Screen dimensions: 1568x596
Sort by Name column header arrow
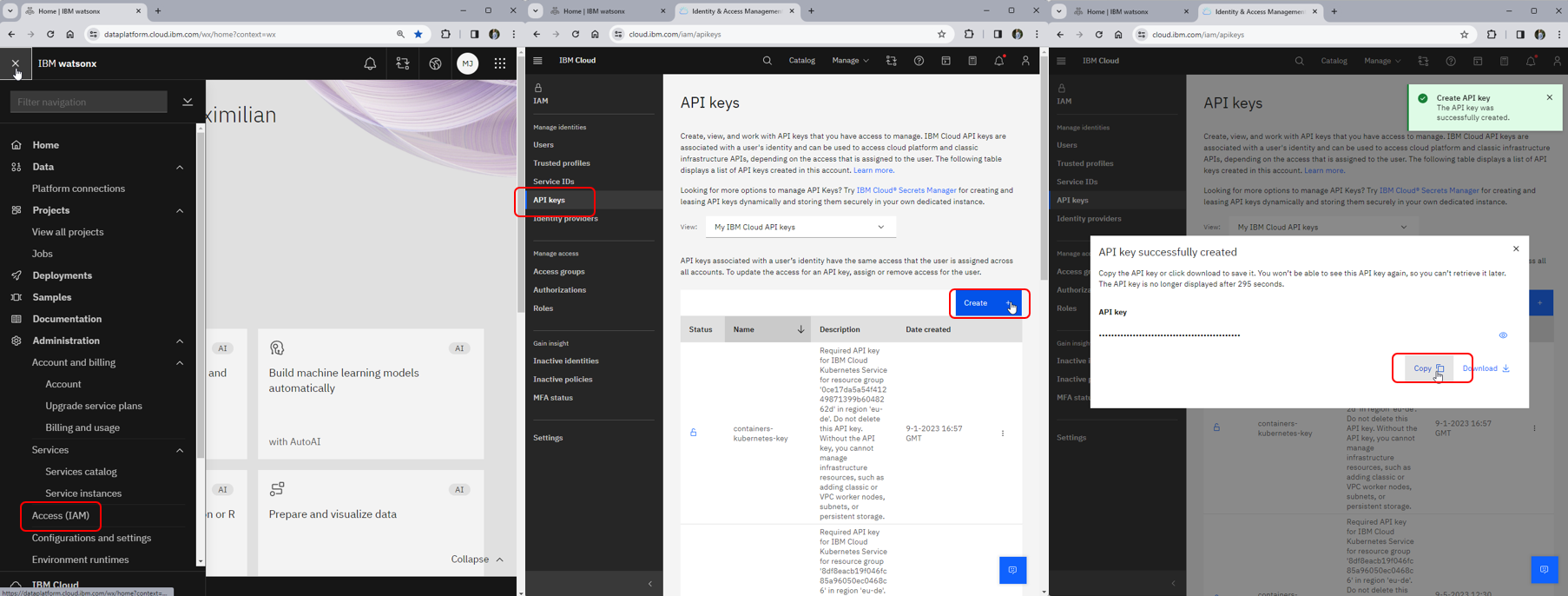(x=800, y=329)
